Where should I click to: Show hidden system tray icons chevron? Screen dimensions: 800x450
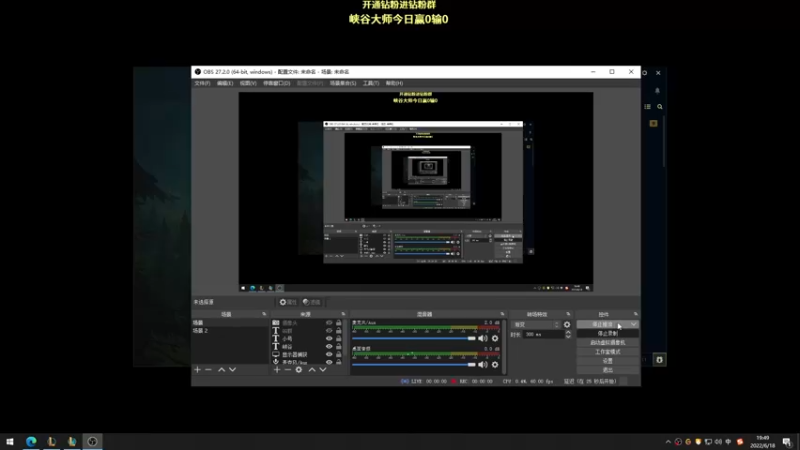pyautogui.click(x=668, y=442)
